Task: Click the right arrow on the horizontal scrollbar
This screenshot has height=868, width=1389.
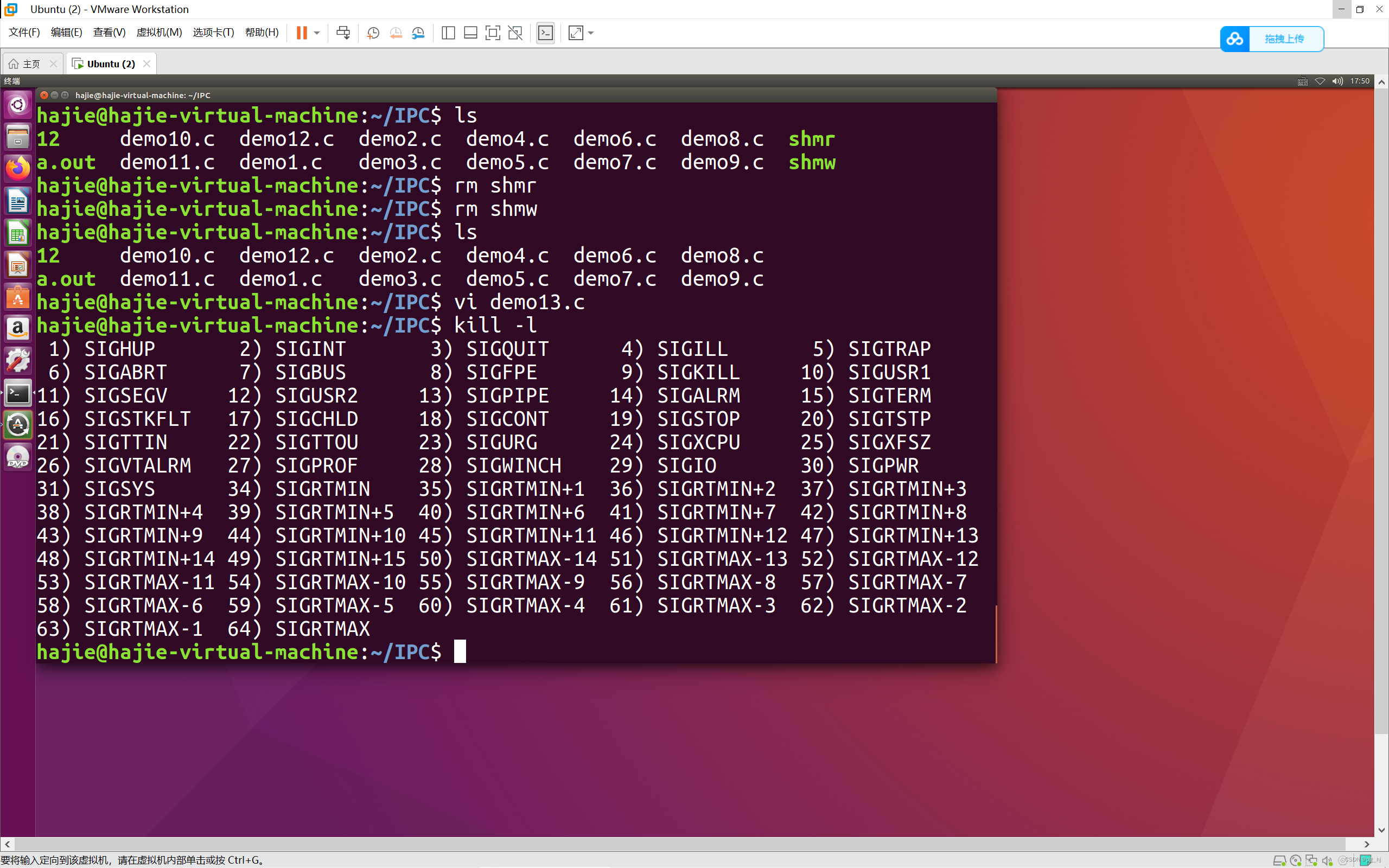Action: (x=1367, y=844)
